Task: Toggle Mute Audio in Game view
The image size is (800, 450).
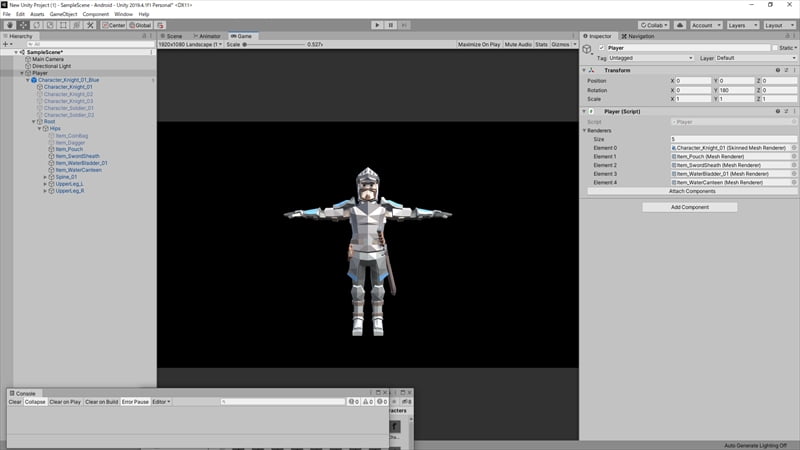Action: [518, 44]
